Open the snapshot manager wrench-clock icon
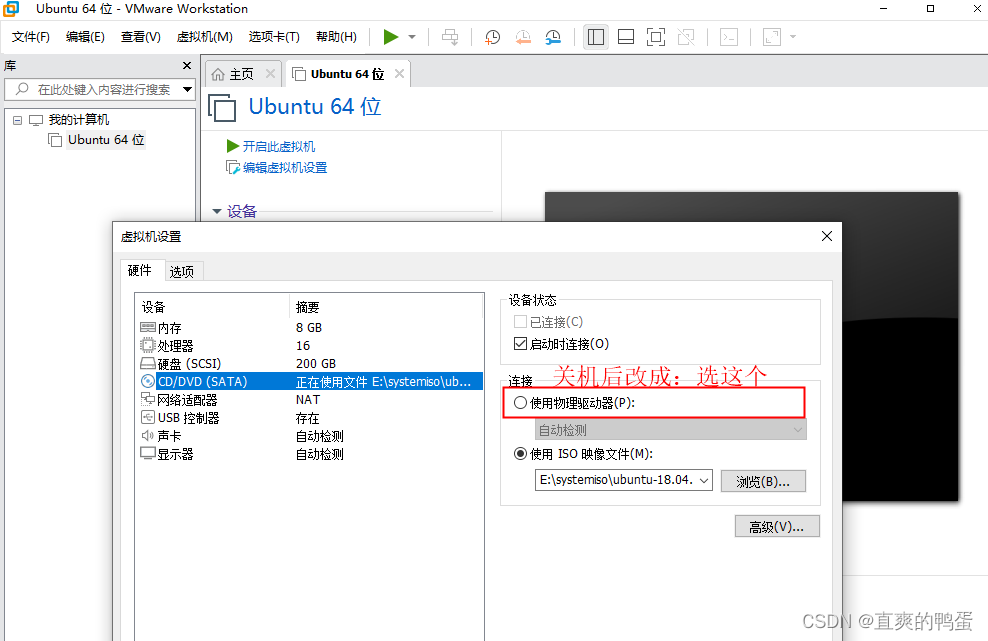This screenshot has height=641, width=988. click(553, 37)
